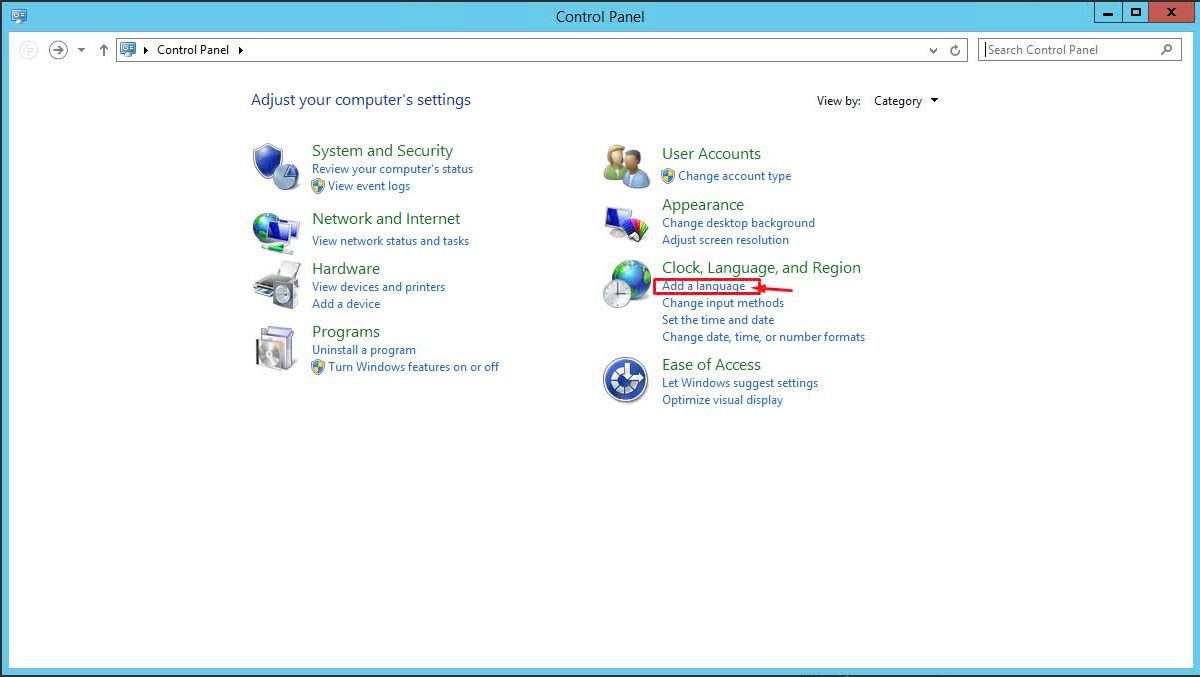The width and height of the screenshot is (1200, 677).
Task: Click shield icon beside View event logs
Action: (x=318, y=186)
